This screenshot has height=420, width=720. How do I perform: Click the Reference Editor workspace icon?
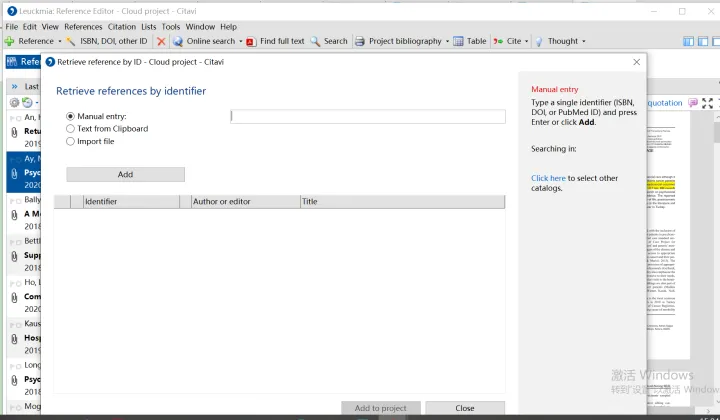click(x=12, y=62)
